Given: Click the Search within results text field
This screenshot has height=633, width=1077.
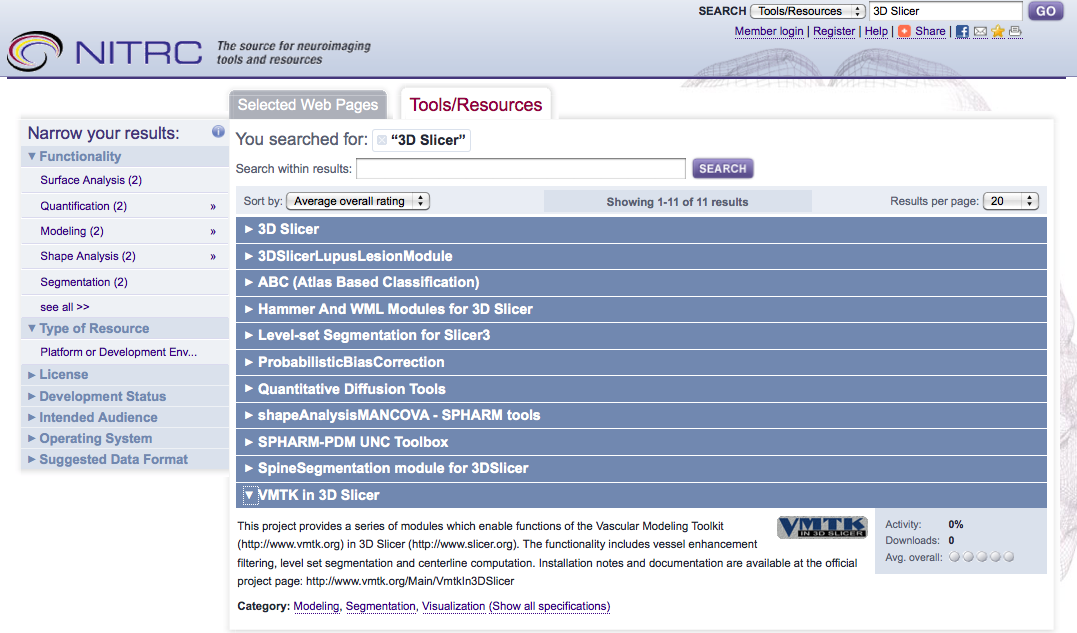Looking at the screenshot, I should click(521, 169).
